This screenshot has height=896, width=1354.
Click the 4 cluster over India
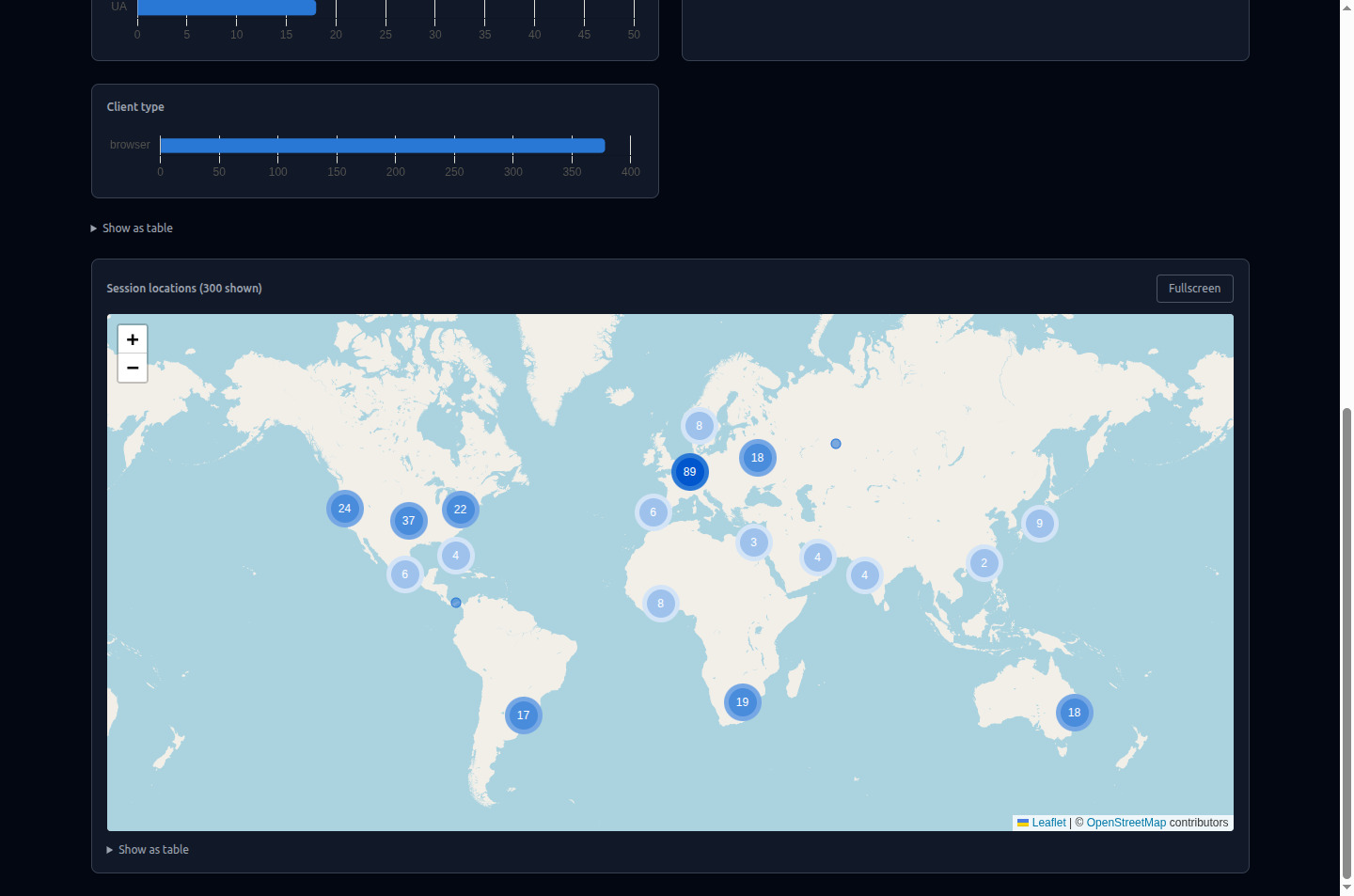[x=865, y=575]
